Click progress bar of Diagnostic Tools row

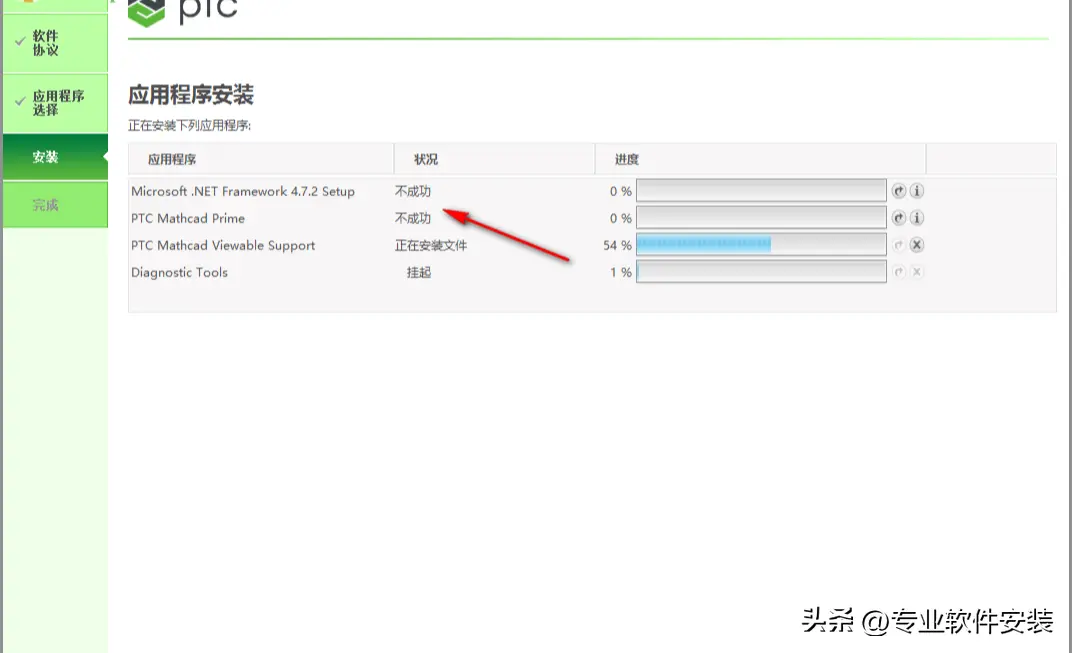pos(761,272)
